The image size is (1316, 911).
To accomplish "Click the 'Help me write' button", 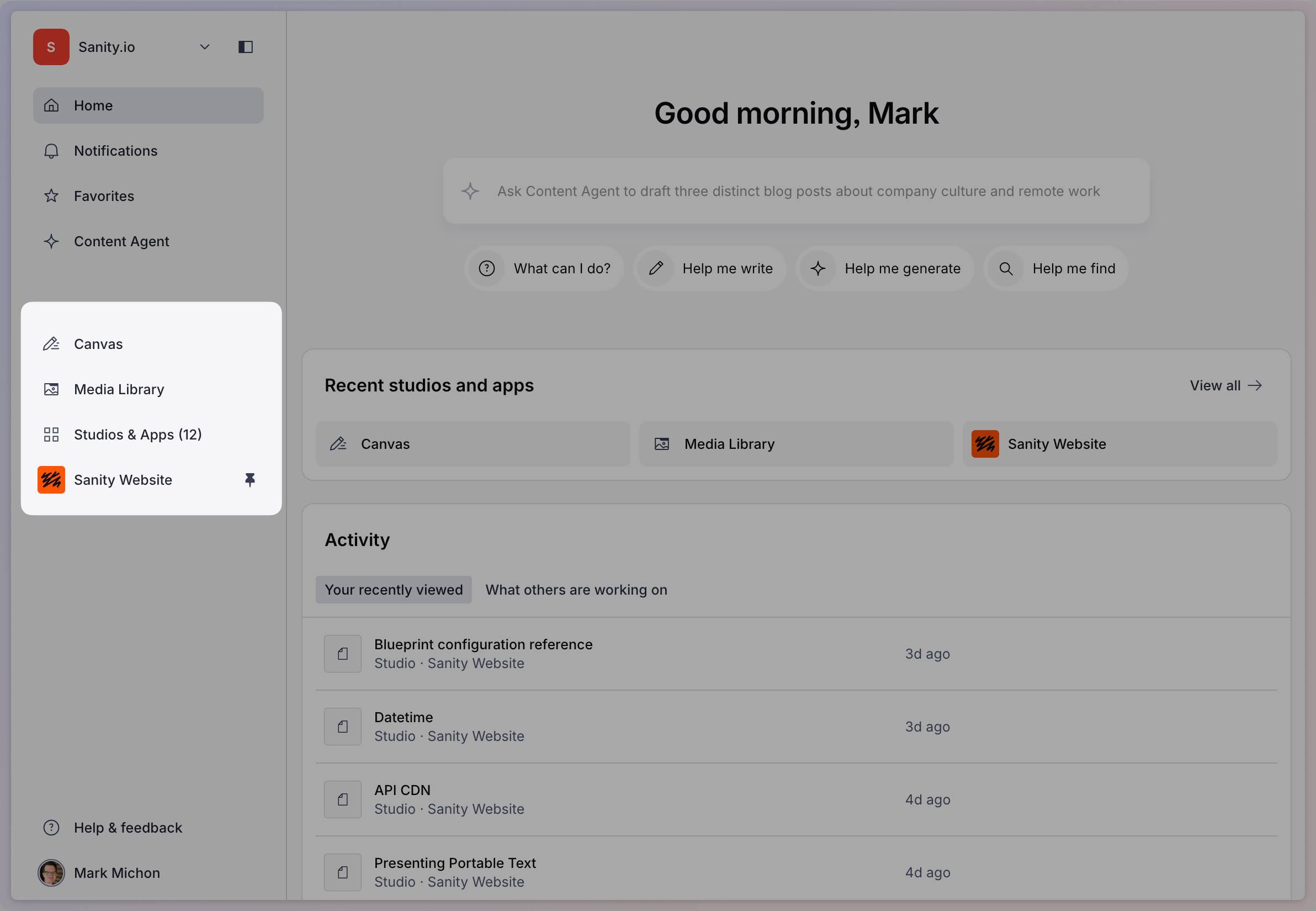I will (709, 268).
